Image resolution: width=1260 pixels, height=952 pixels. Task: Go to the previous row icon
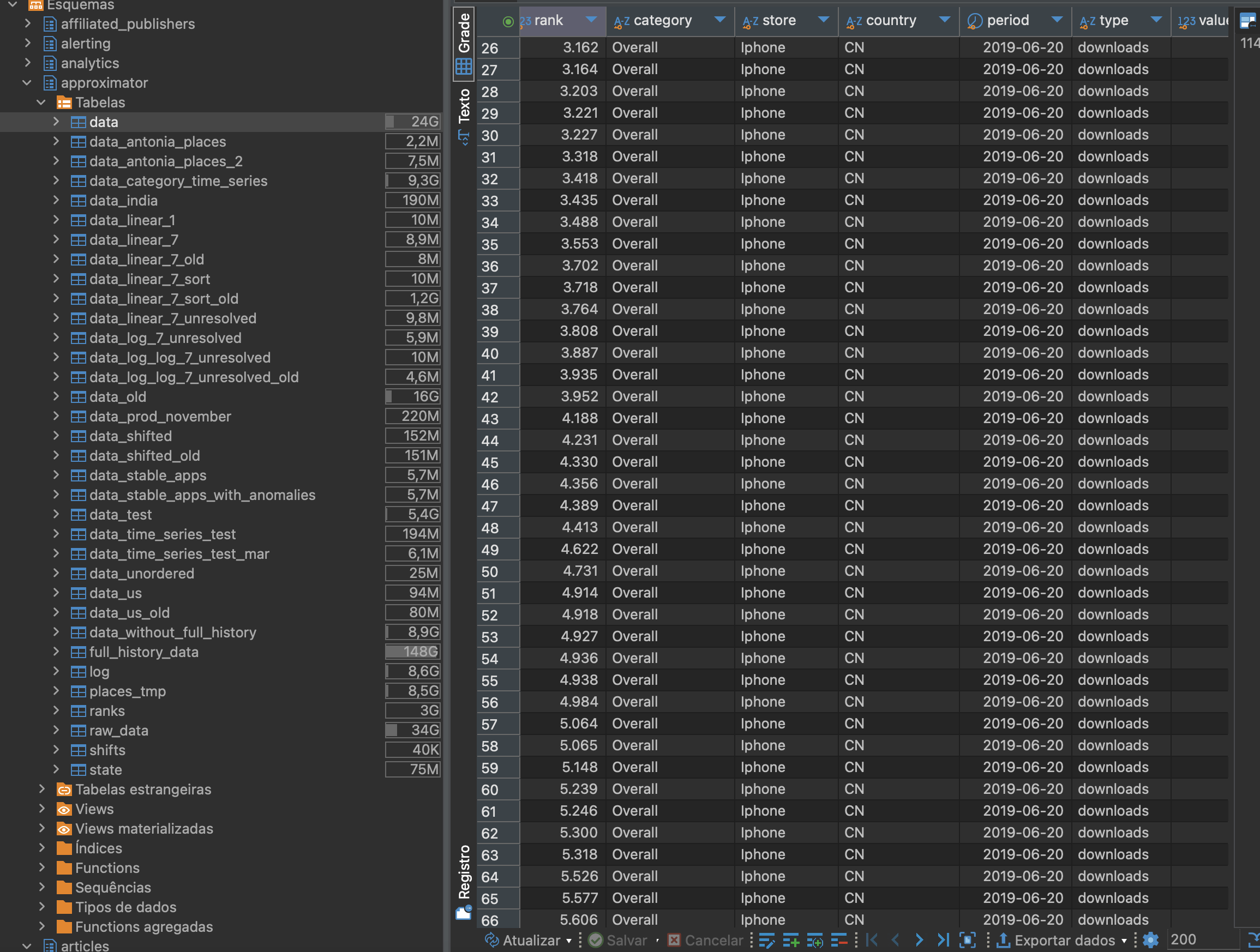click(x=896, y=940)
